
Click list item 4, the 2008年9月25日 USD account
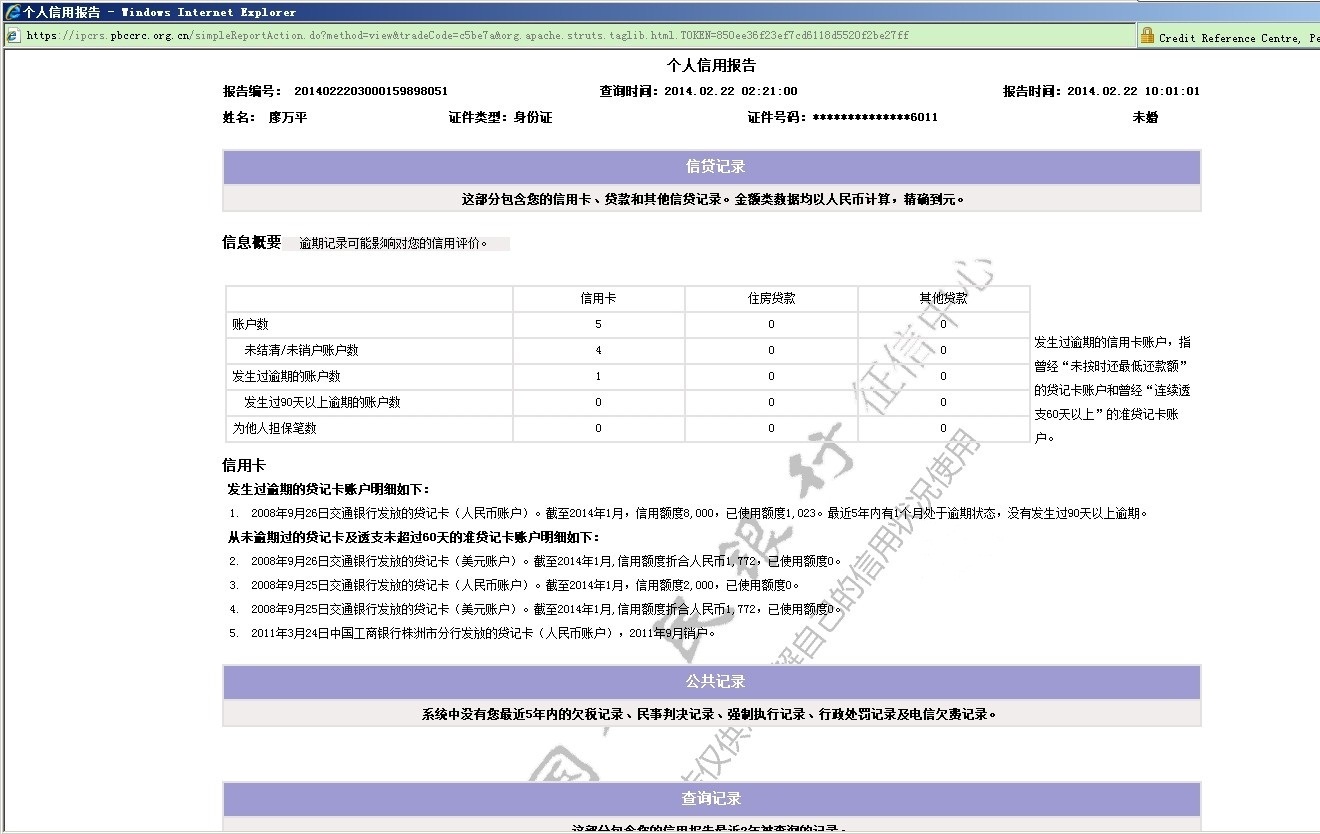[x=535, y=609]
